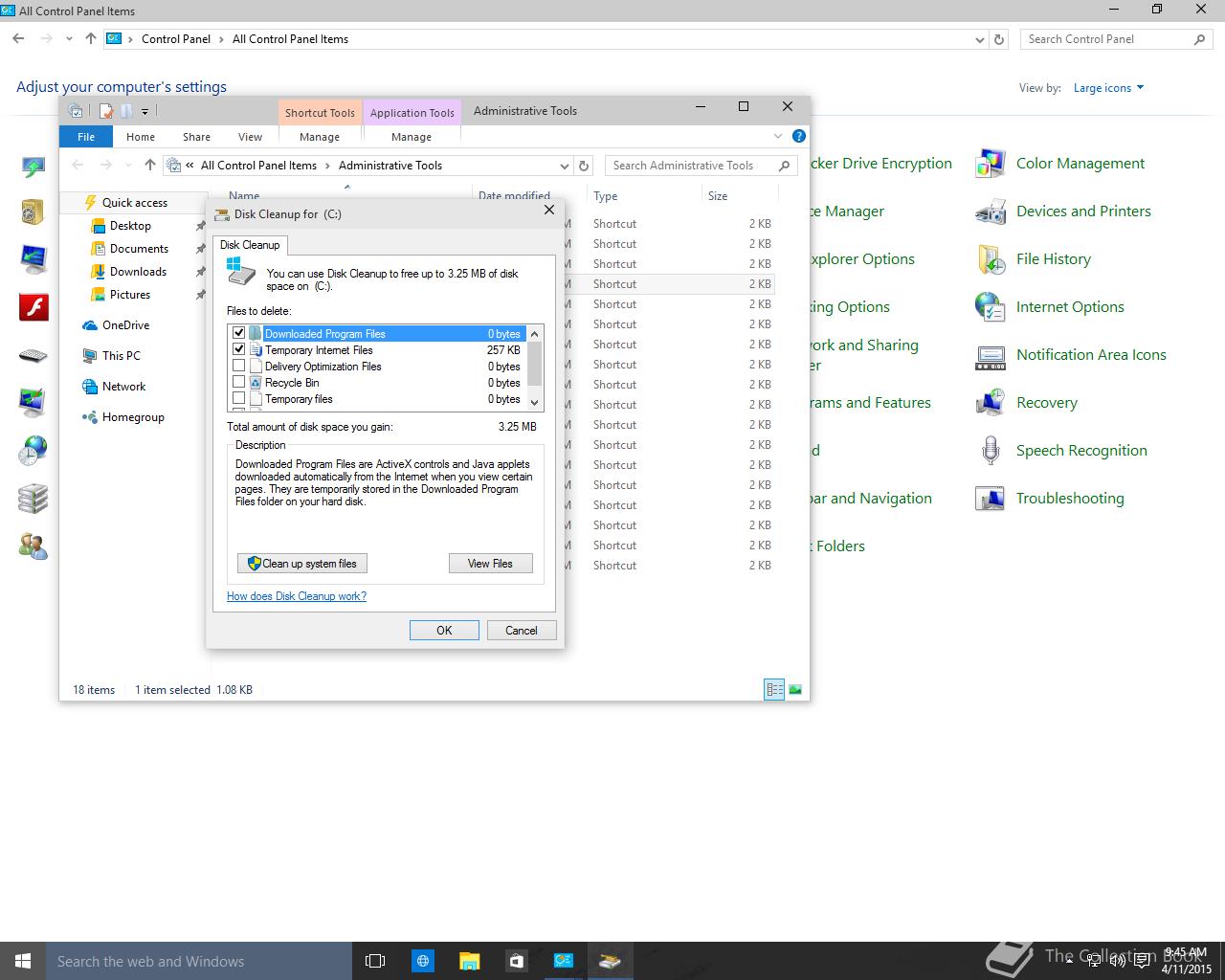The height and width of the screenshot is (980, 1225).
Task: Select Homegroup in the navigation pane
Action: tap(133, 417)
